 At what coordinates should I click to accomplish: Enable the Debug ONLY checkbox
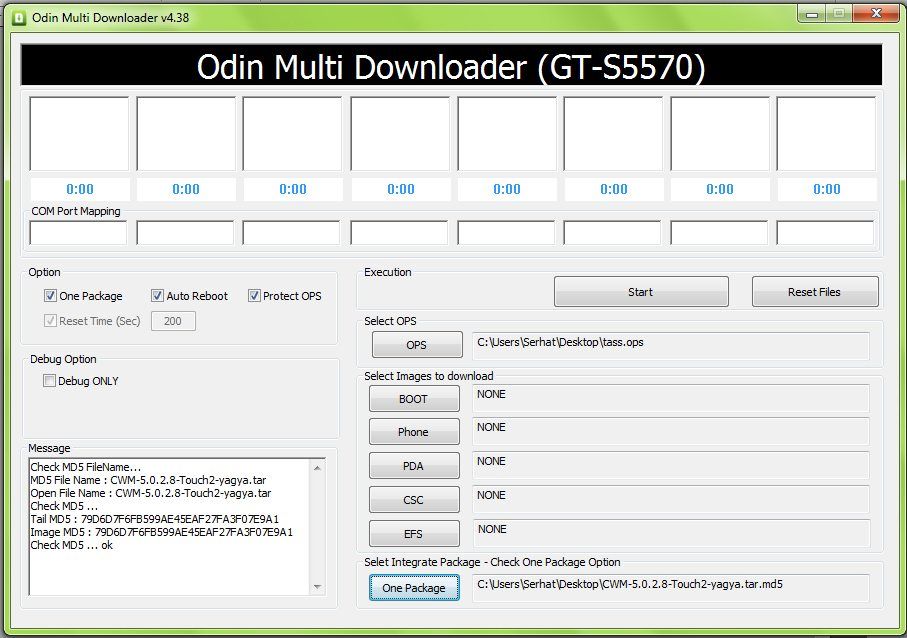(x=50, y=381)
